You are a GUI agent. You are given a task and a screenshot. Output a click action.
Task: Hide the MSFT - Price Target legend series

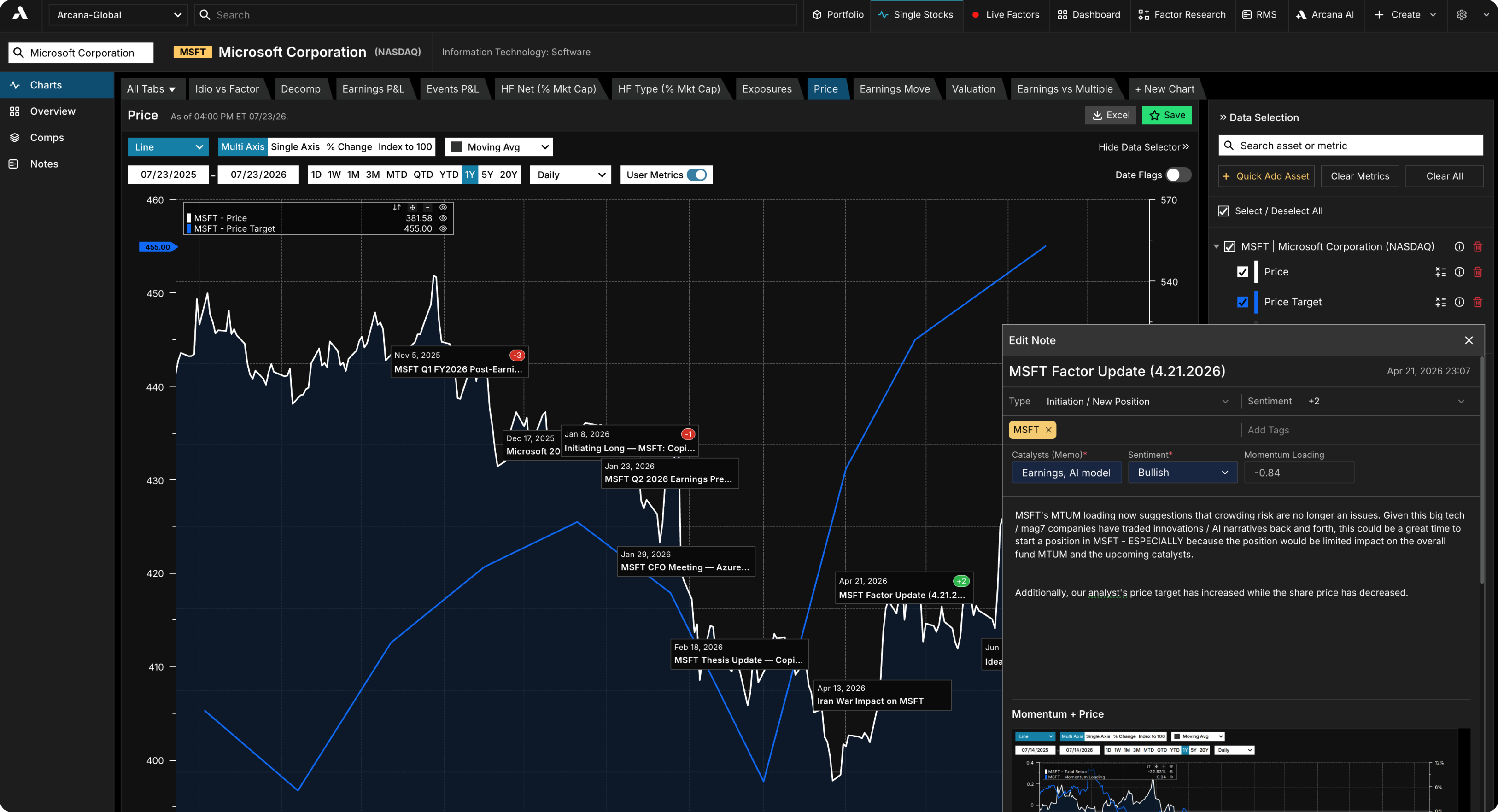[x=443, y=228]
